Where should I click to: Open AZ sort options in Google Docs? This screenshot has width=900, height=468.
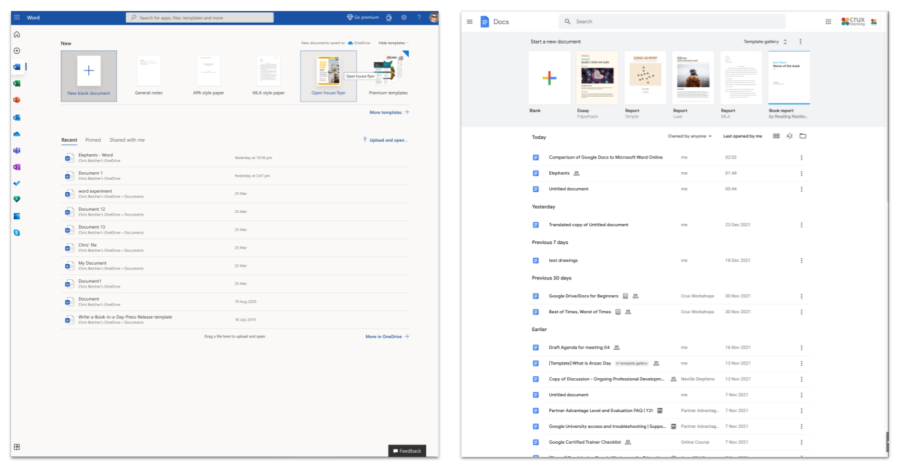[x=789, y=136]
